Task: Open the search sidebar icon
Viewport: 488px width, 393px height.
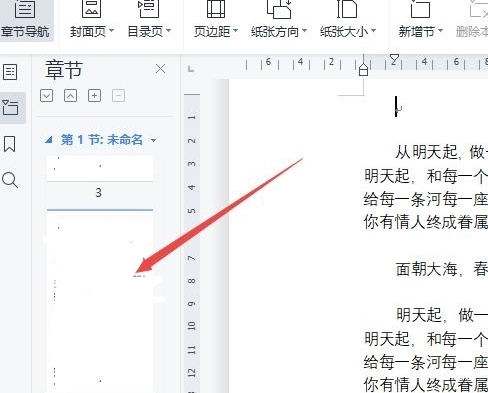Action: (10, 180)
